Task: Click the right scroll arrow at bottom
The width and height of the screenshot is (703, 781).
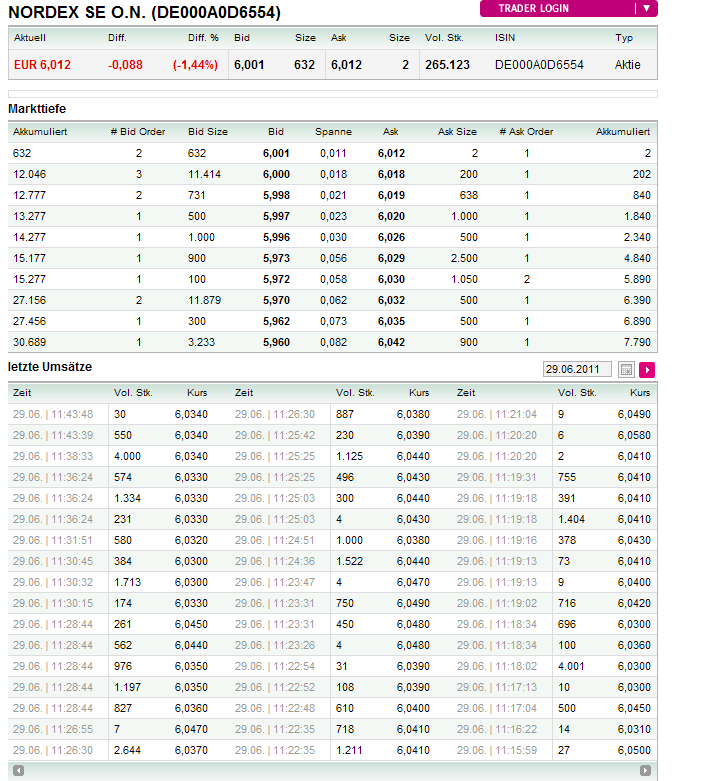Action: pyautogui.click(x=645, y=771)
